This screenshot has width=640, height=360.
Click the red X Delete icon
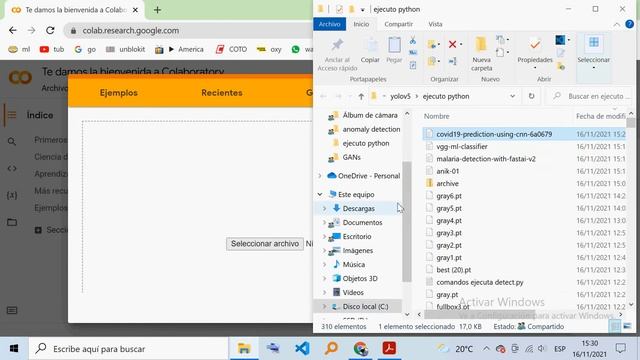click(452, 44)
